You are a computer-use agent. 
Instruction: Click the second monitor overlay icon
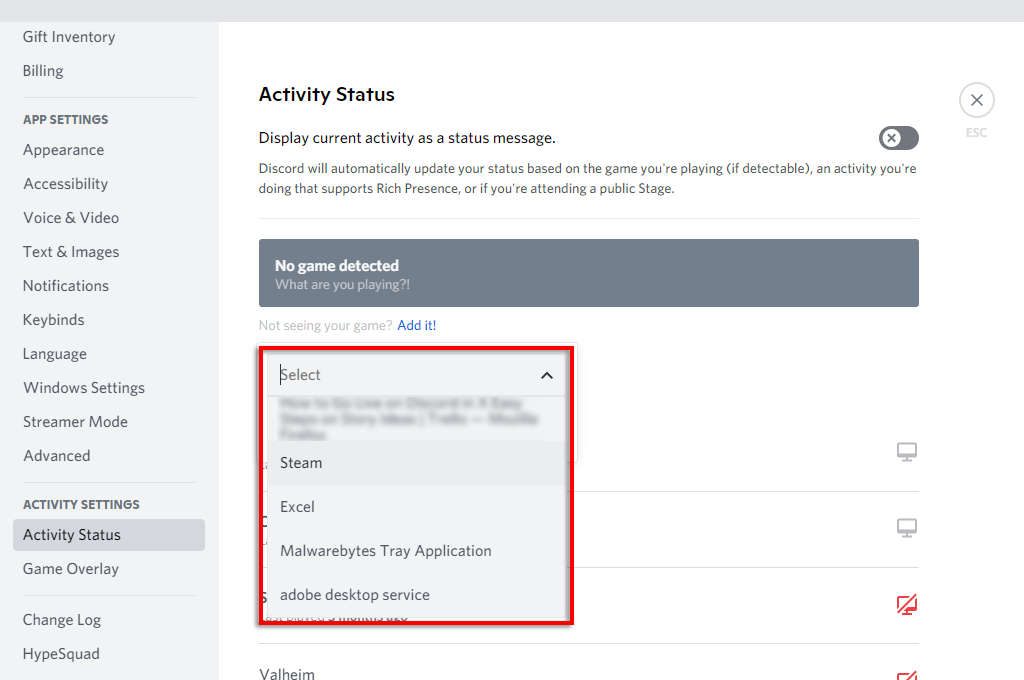click(906, 527)
